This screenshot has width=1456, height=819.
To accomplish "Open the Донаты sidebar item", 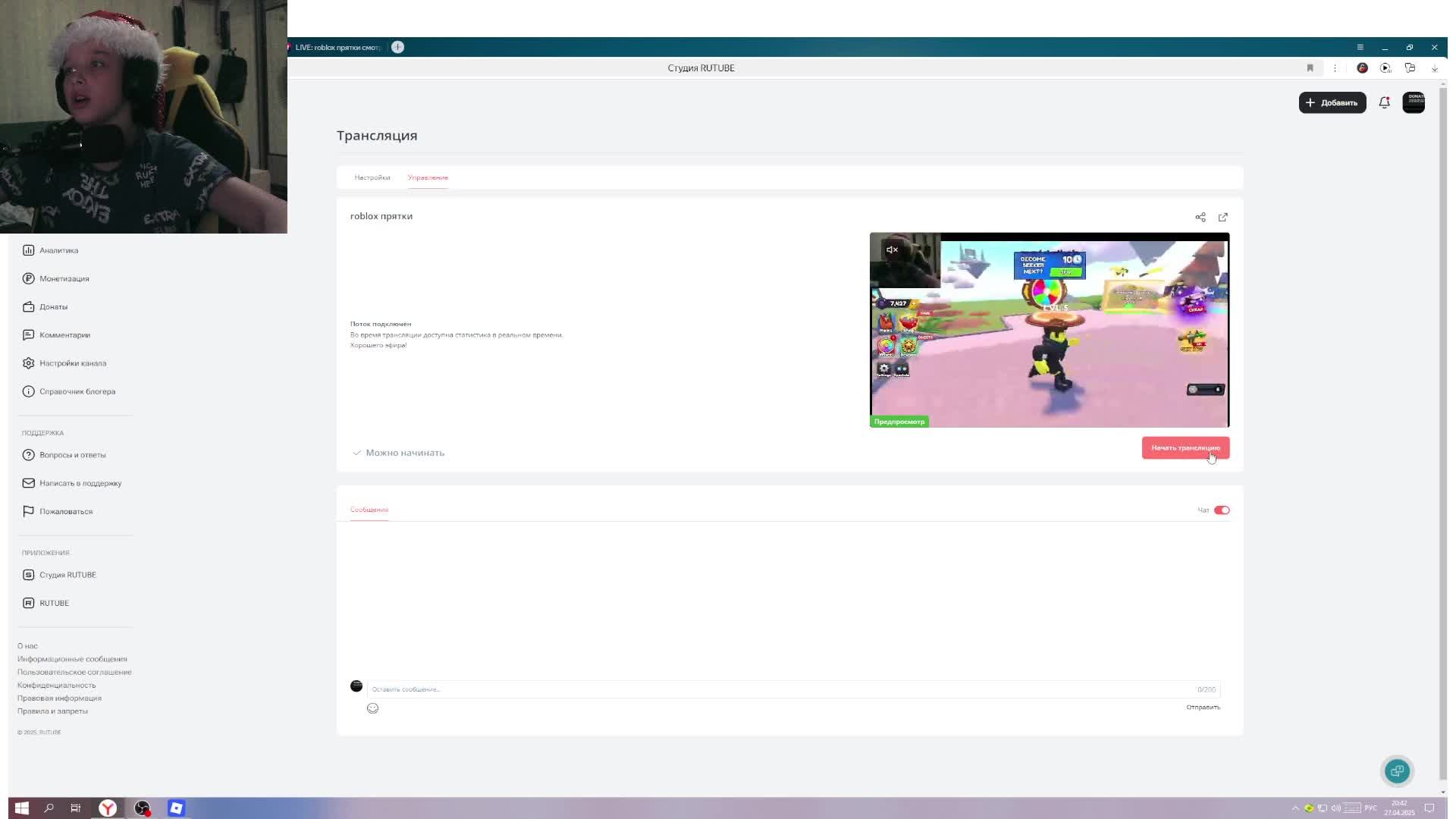I will click(53, 307).
